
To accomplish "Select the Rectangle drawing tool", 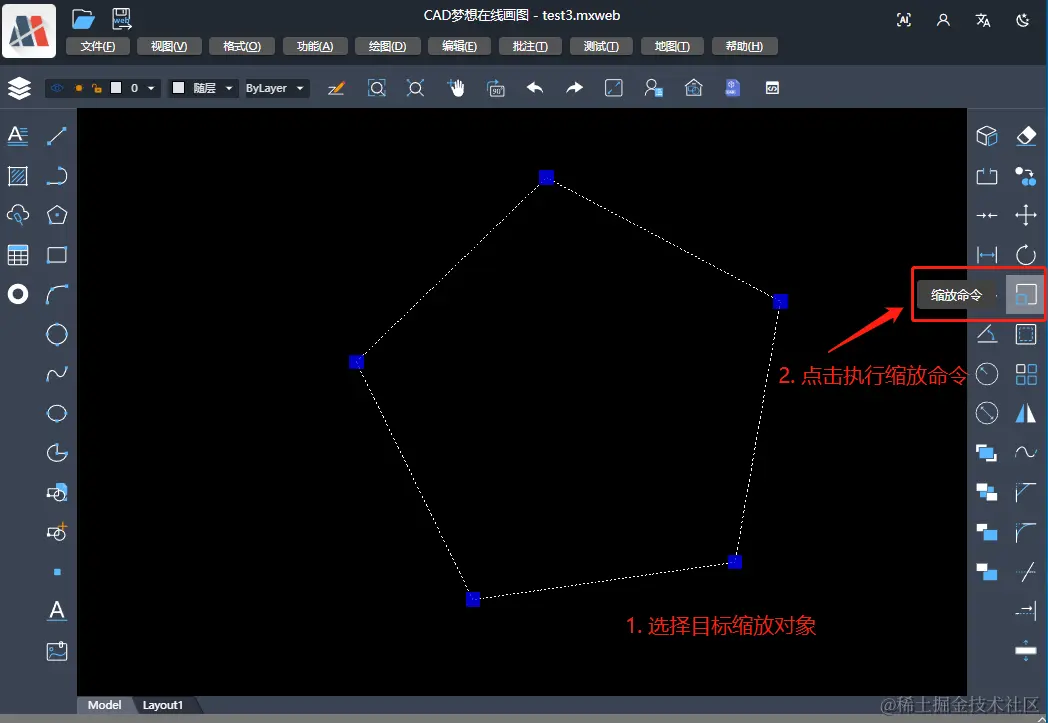I will (x=57, y=255).
